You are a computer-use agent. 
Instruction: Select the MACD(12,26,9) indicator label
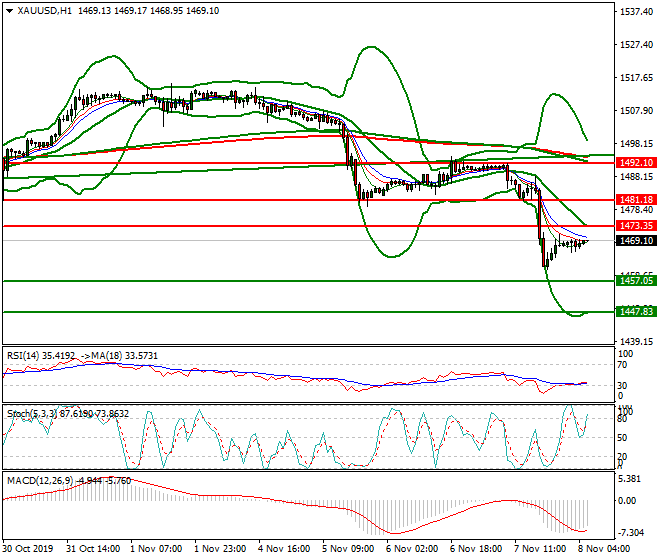coord(40,480)
